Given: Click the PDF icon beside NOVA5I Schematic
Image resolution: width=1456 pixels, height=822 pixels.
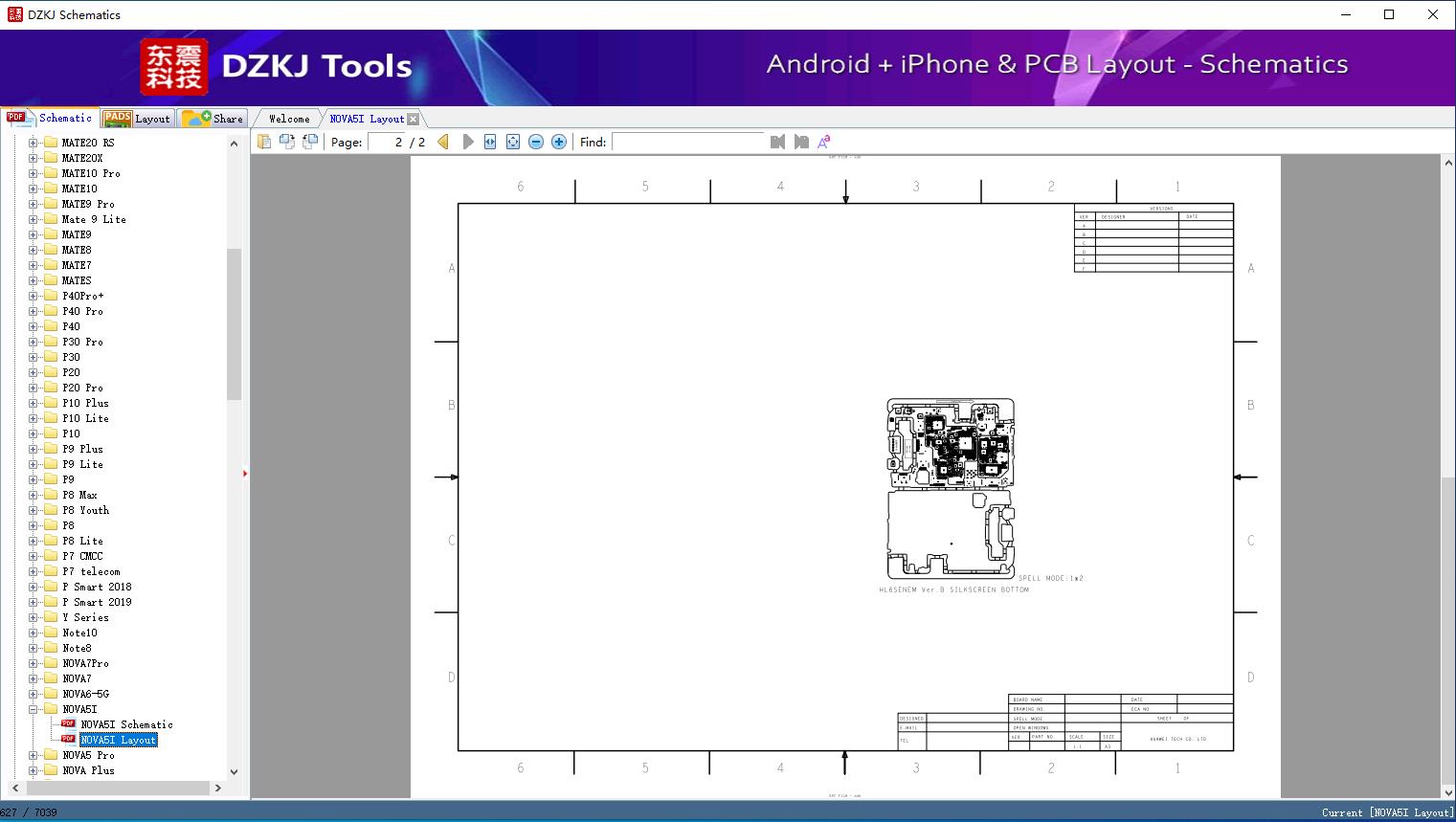Looking at the screenshot, I should coord(68,724).
